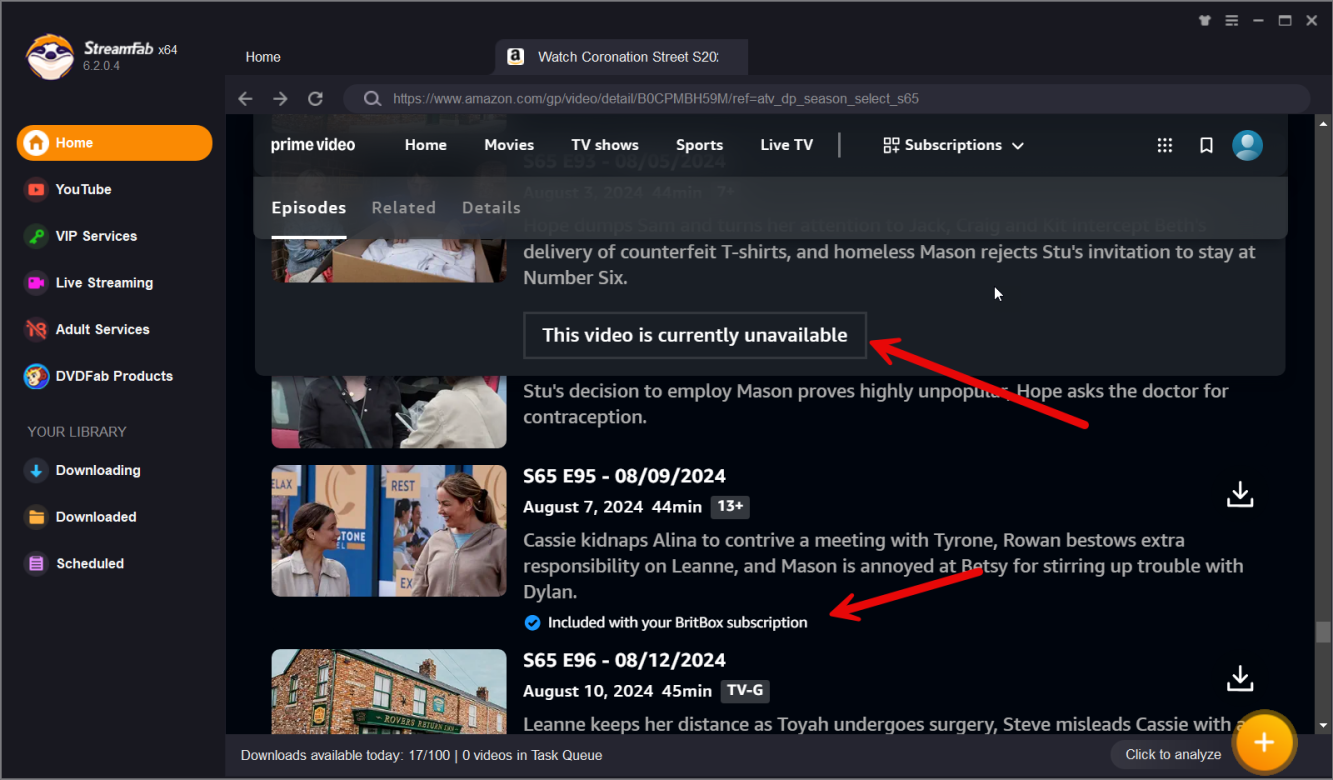Image resolution: width=1333 pixels, height=780 pixels.
Task: Expand the Subscriptions dropdown
Action: [x=953, y=145]
